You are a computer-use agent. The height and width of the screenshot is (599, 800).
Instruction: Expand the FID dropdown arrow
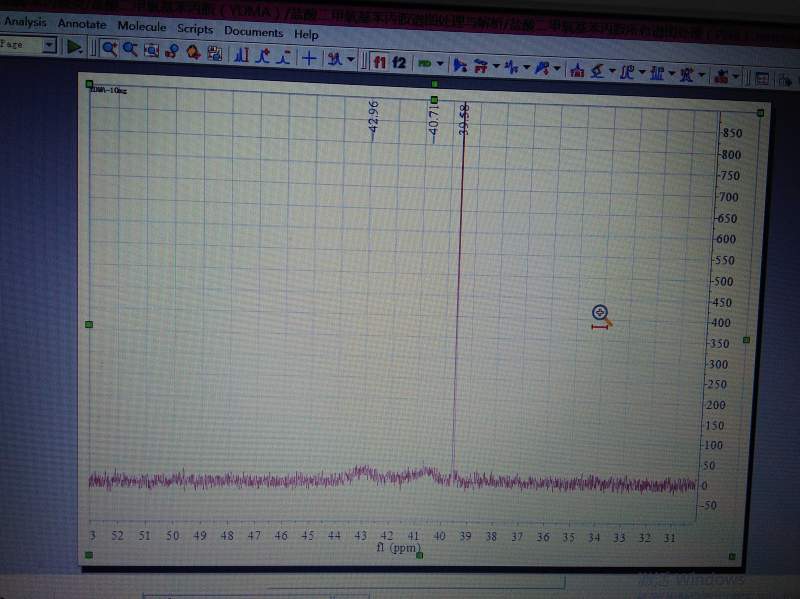(x=440, y=64)
